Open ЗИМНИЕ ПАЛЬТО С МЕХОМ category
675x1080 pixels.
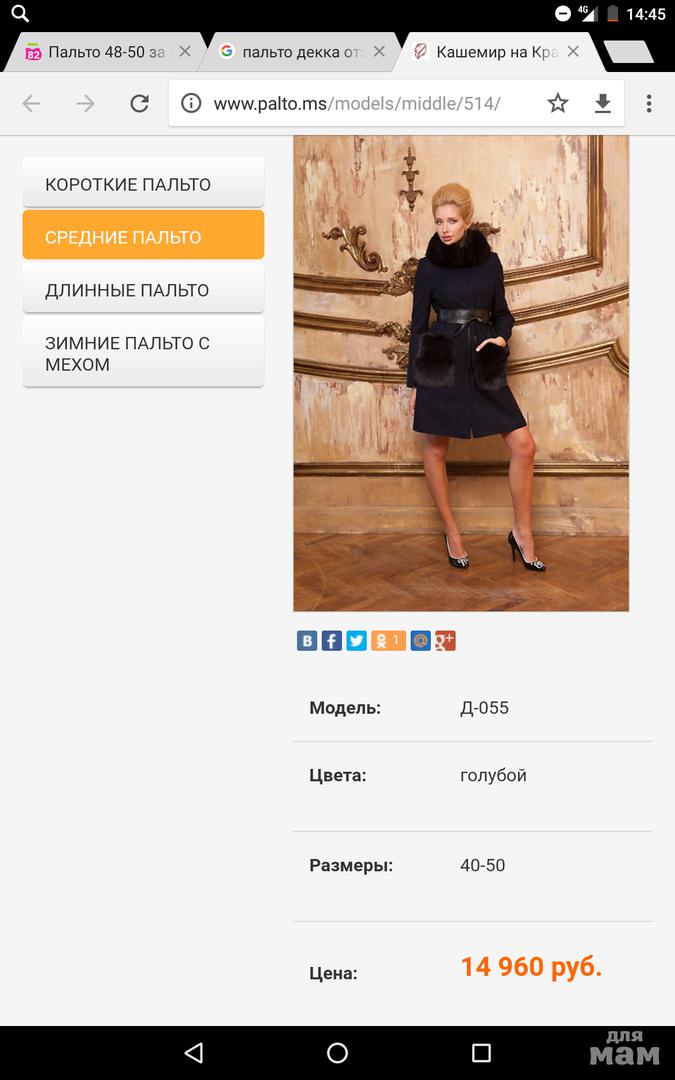tap(143, 353)
